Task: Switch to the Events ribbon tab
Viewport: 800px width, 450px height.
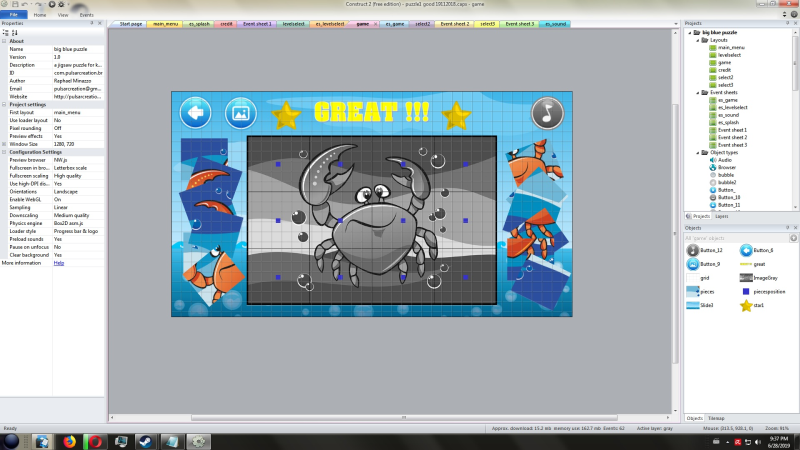Action: pos(86,15)
